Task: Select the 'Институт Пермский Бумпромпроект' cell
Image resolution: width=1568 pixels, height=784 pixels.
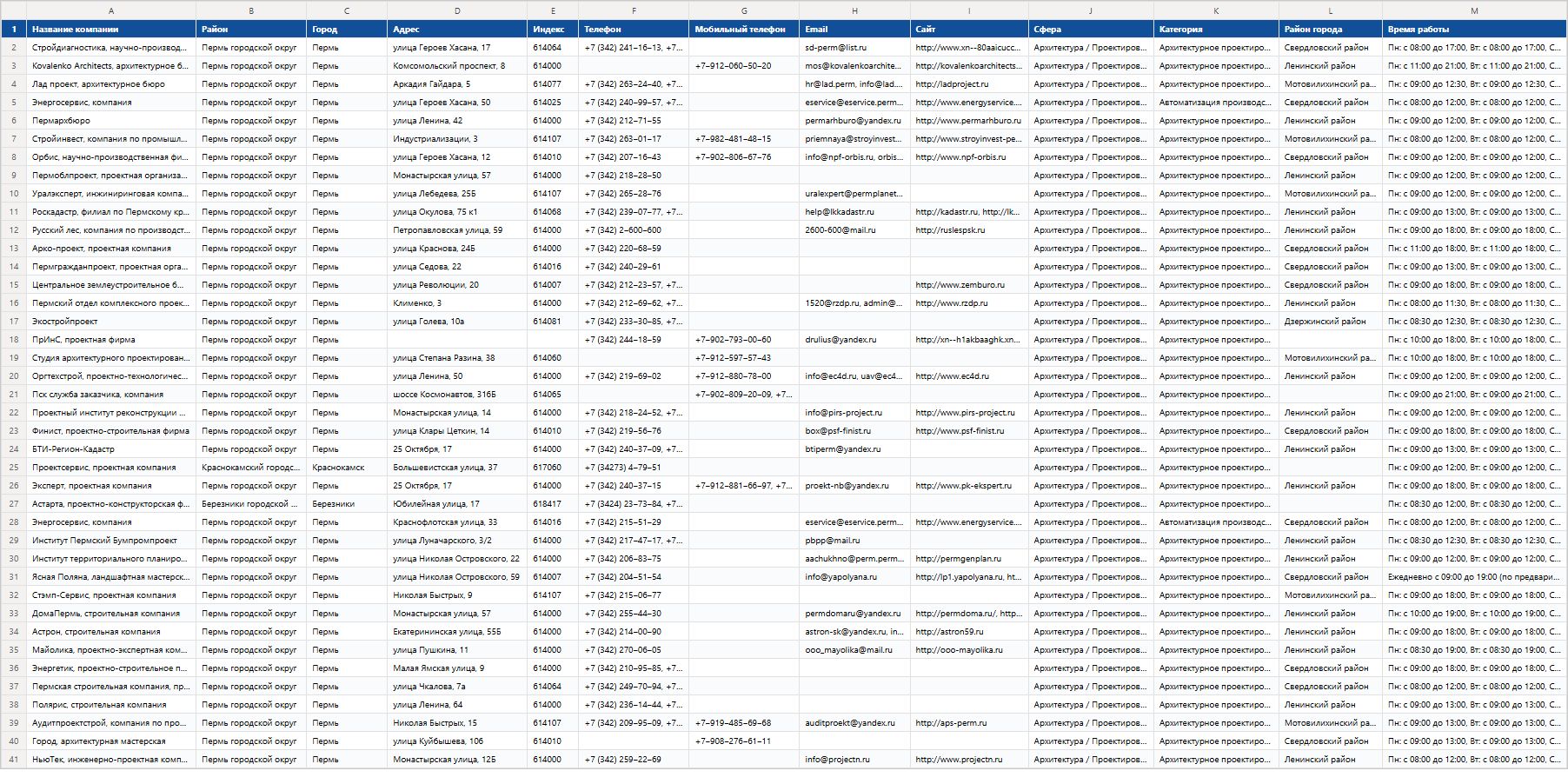Action: coord(111,540)
